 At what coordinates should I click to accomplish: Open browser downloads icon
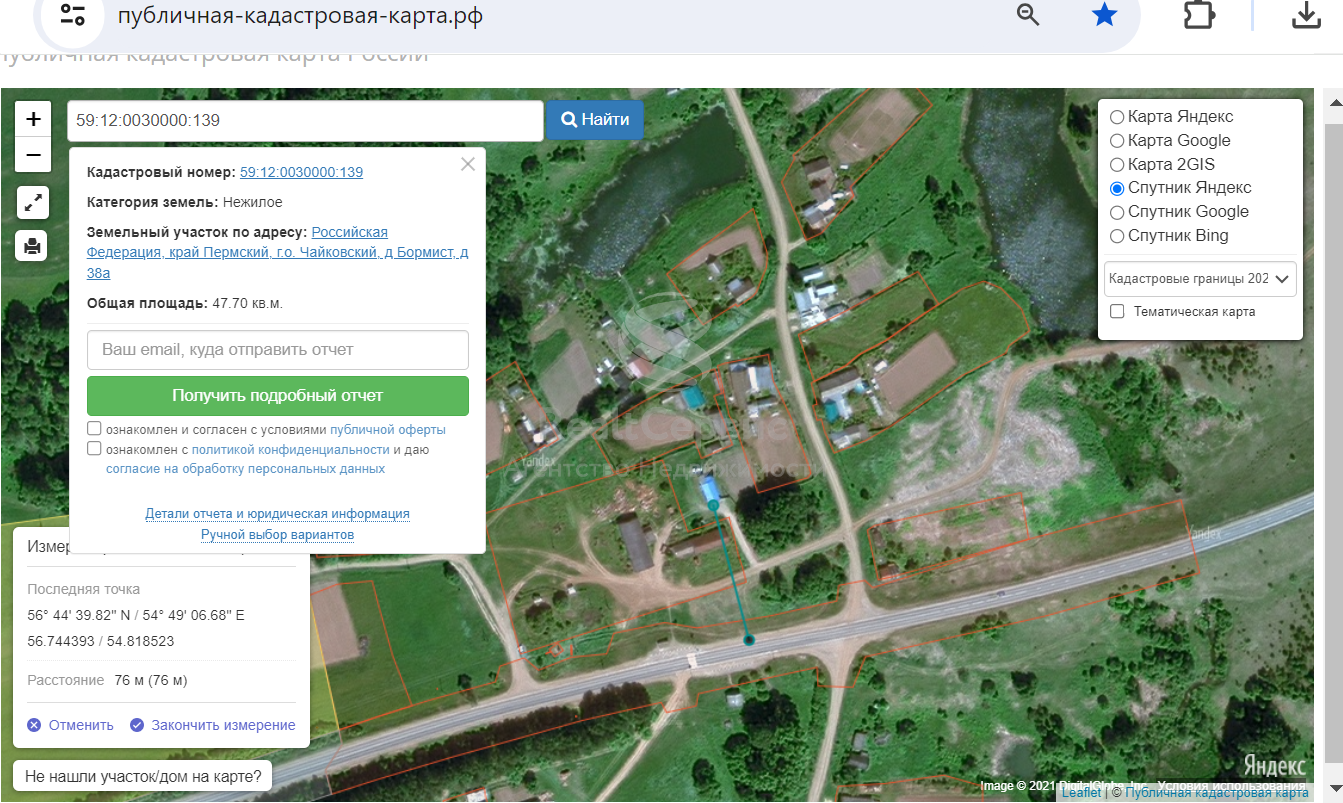[x=1306, y=14]
